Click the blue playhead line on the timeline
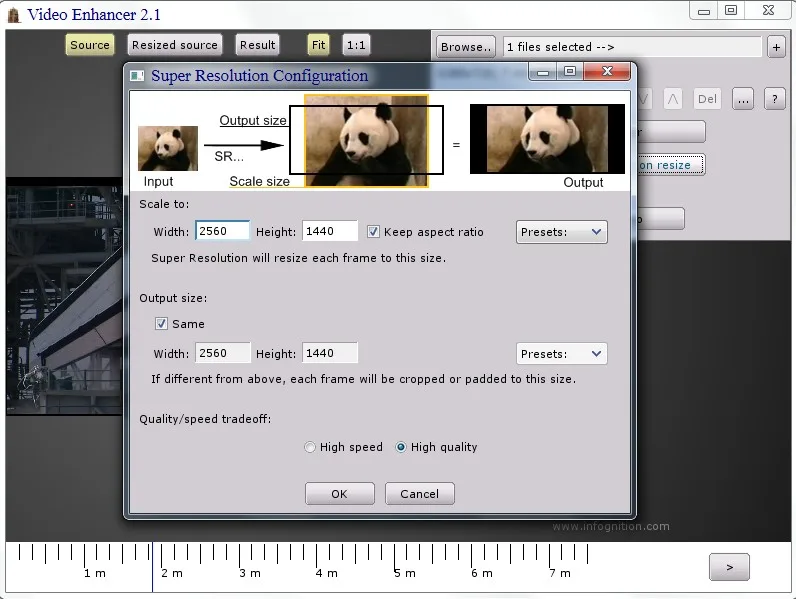 pos(152,567)
